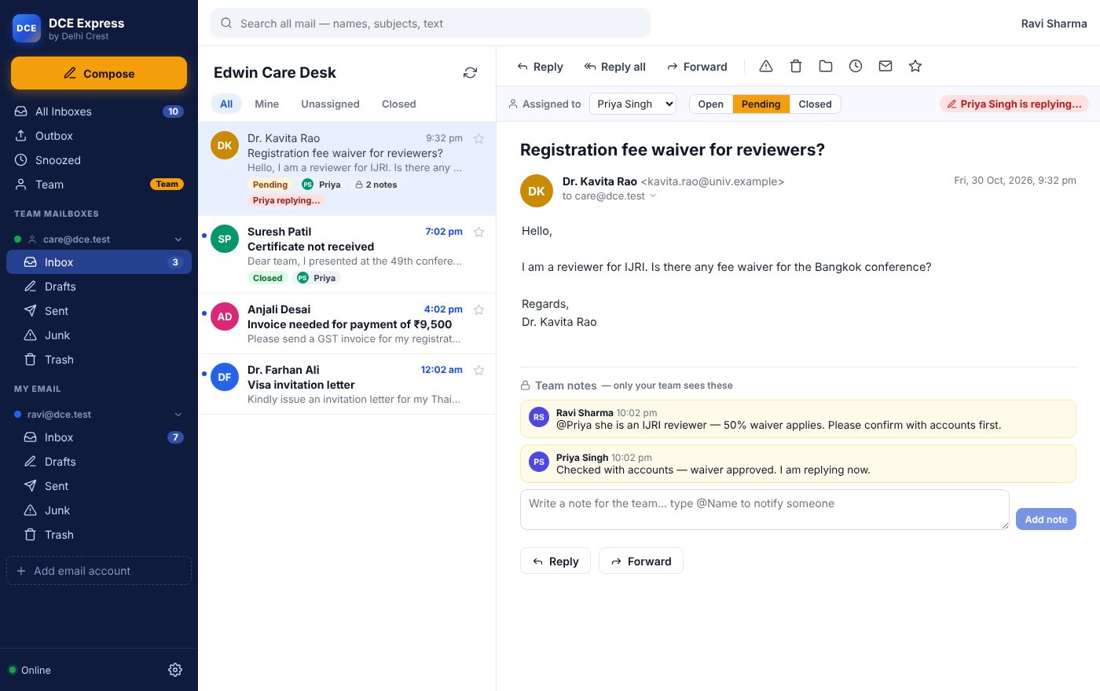Click the Compose button

point(99,73)
